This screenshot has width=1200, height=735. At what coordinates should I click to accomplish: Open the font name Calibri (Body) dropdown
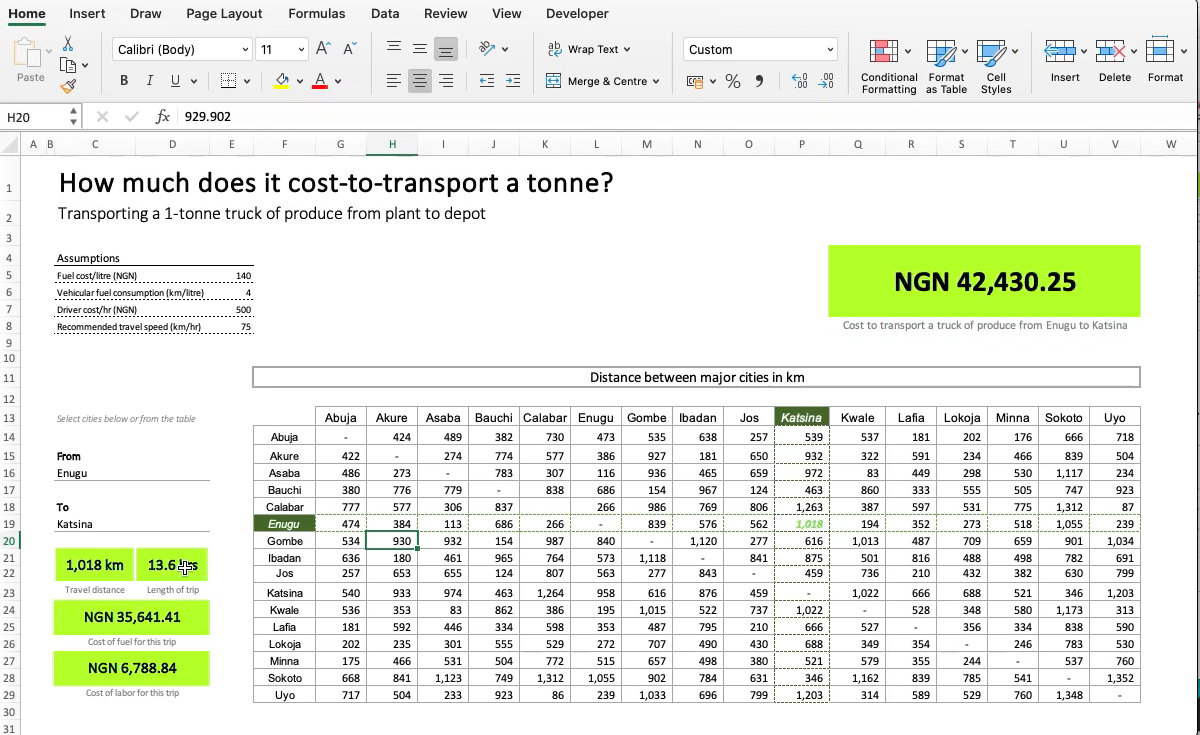(x=245, y=49)
